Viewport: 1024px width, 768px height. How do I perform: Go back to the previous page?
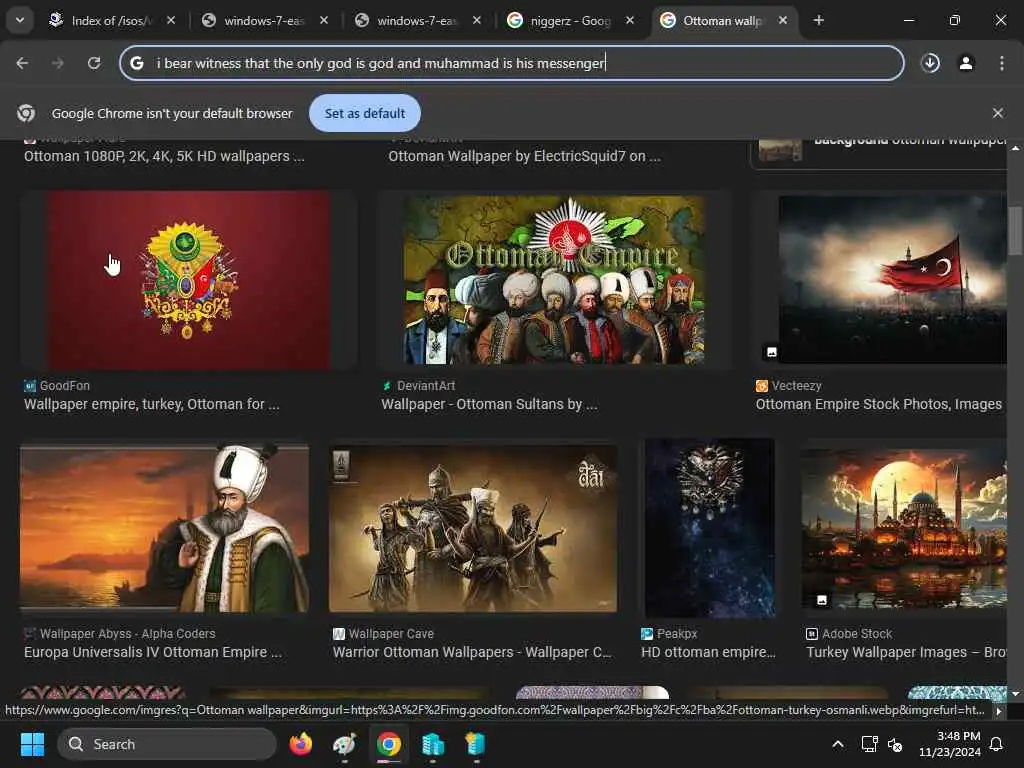click(22, 63)
